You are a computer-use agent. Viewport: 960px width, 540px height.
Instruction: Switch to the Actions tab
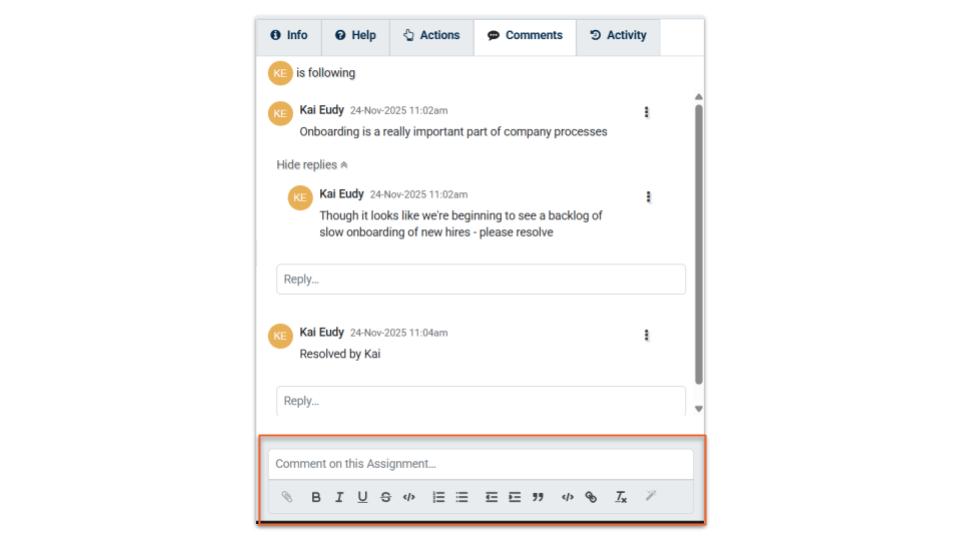click(x=432, y=36)
